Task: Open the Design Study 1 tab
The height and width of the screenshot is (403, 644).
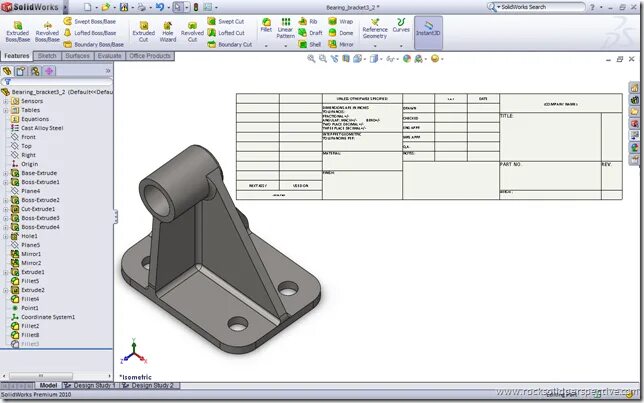Action: [x=90, y=385]
